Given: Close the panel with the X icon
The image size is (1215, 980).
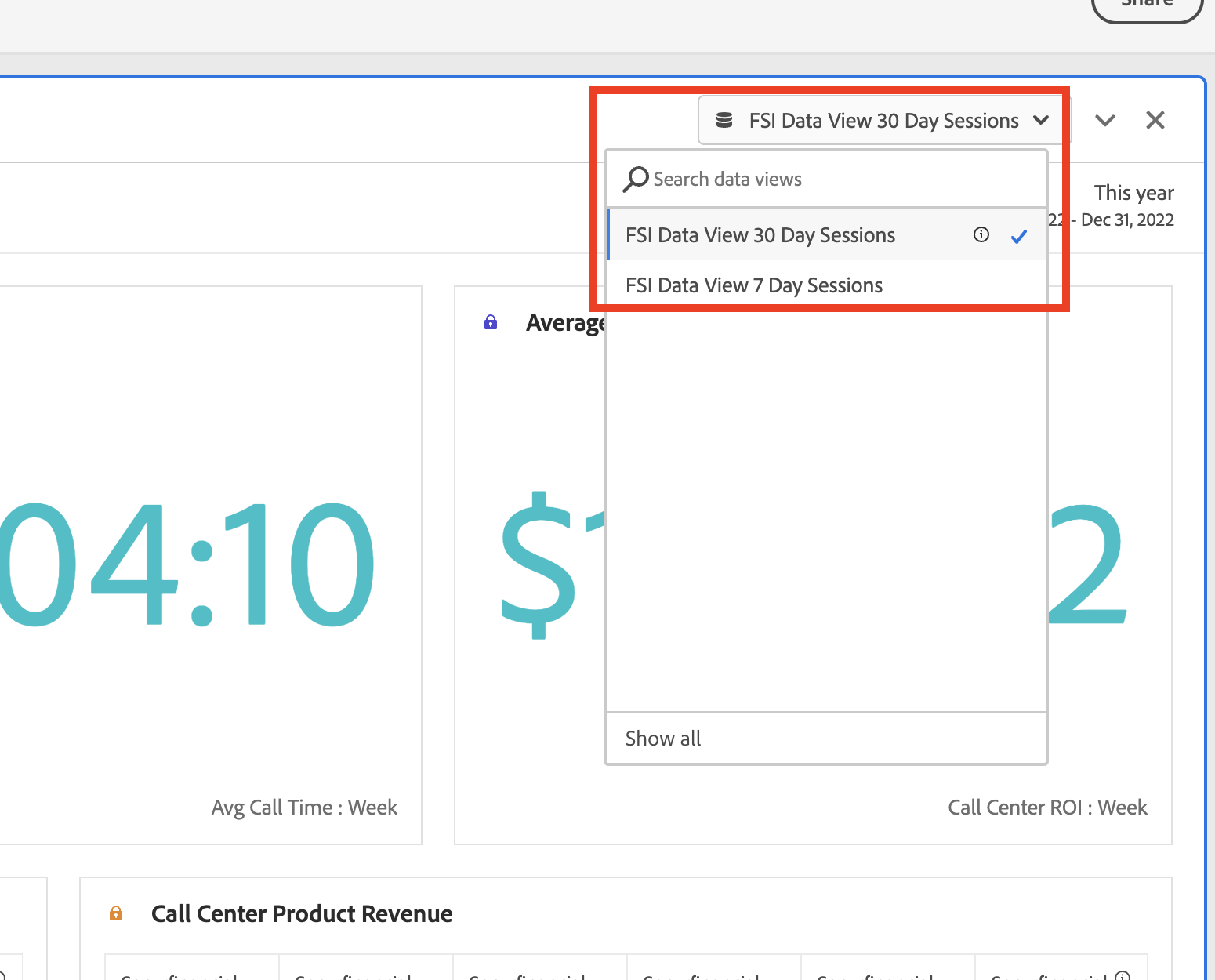Looking at the screenshot, I should pyautogui.click(x=1155, y=120).
